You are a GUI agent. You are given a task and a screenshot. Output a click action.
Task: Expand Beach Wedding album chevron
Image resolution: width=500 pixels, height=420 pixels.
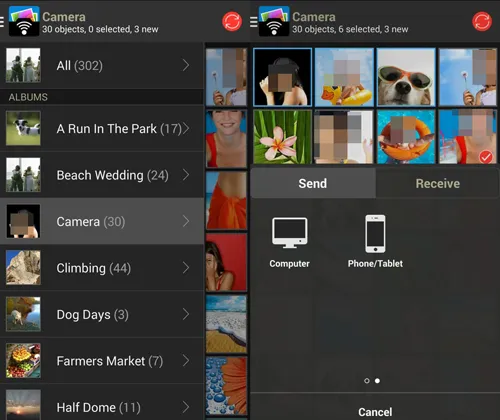(x=186, y=175)
